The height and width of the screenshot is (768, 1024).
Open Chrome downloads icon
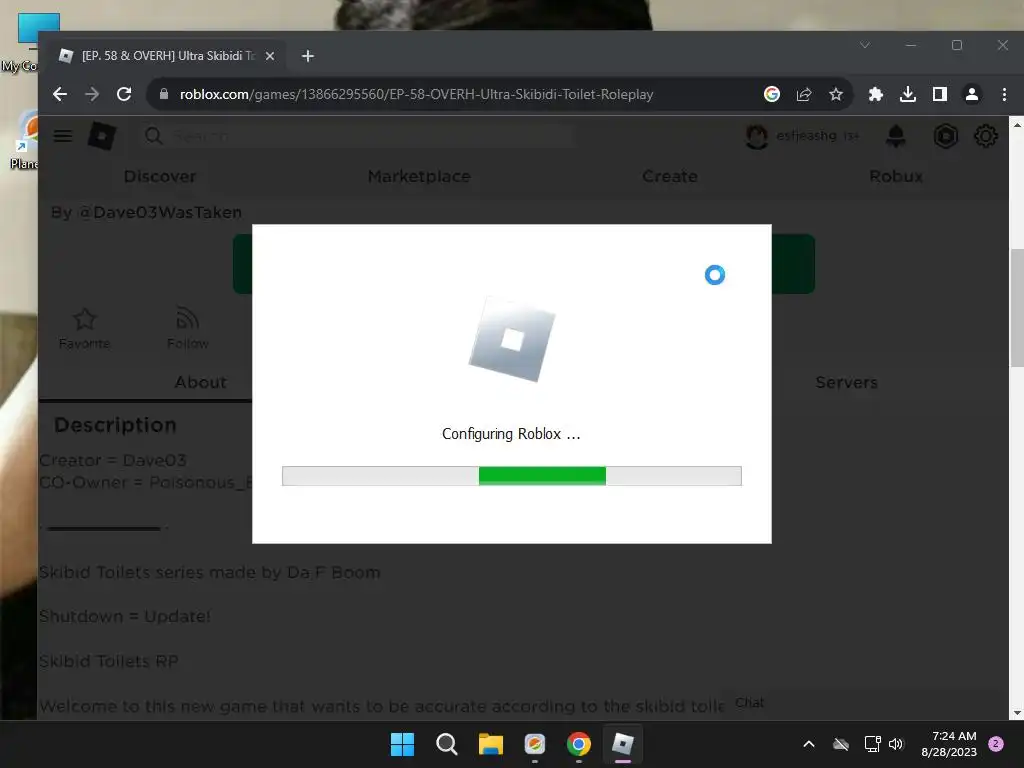click(x=908, y=94)
